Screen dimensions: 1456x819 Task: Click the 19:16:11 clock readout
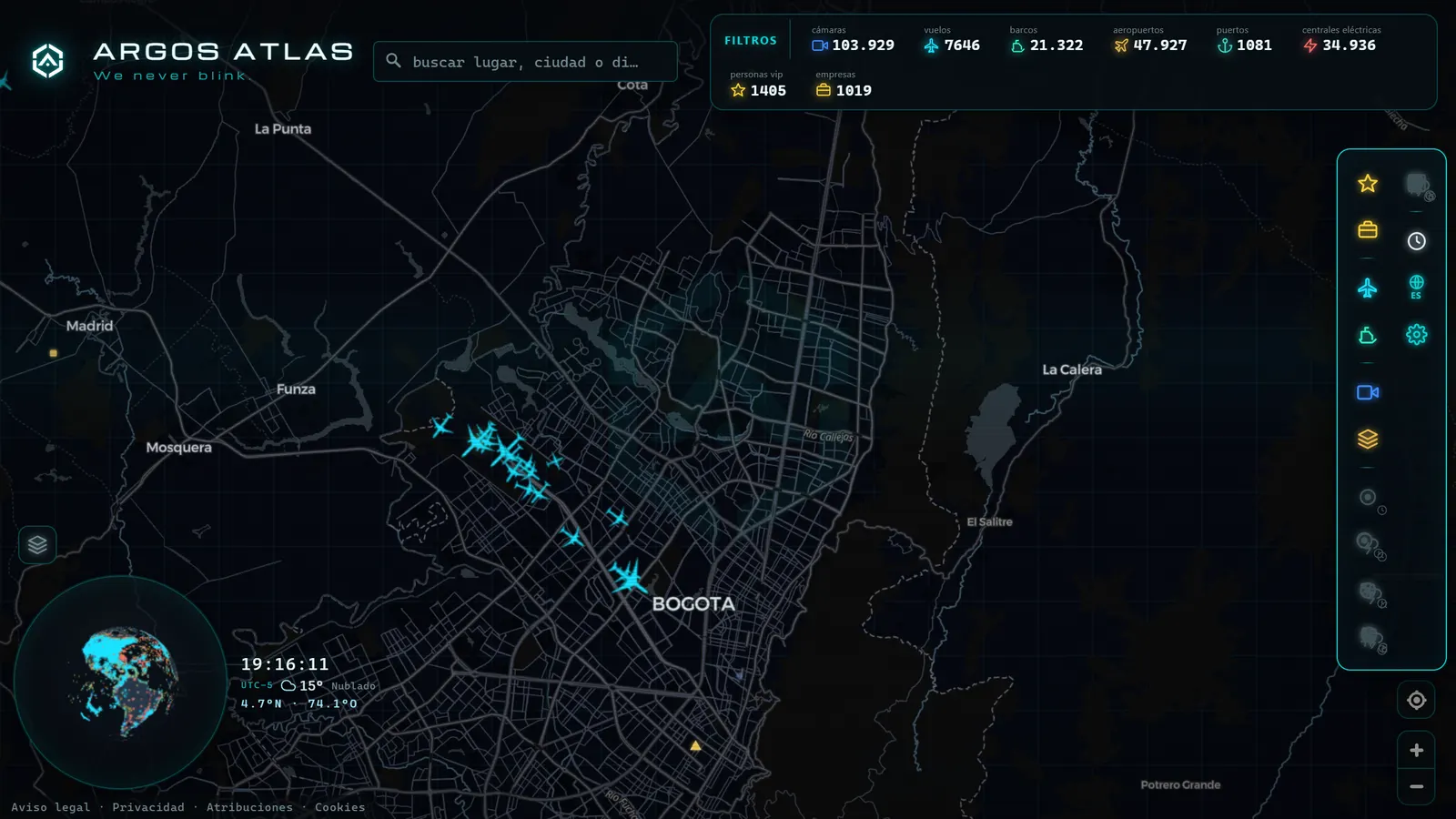[285, 664]
